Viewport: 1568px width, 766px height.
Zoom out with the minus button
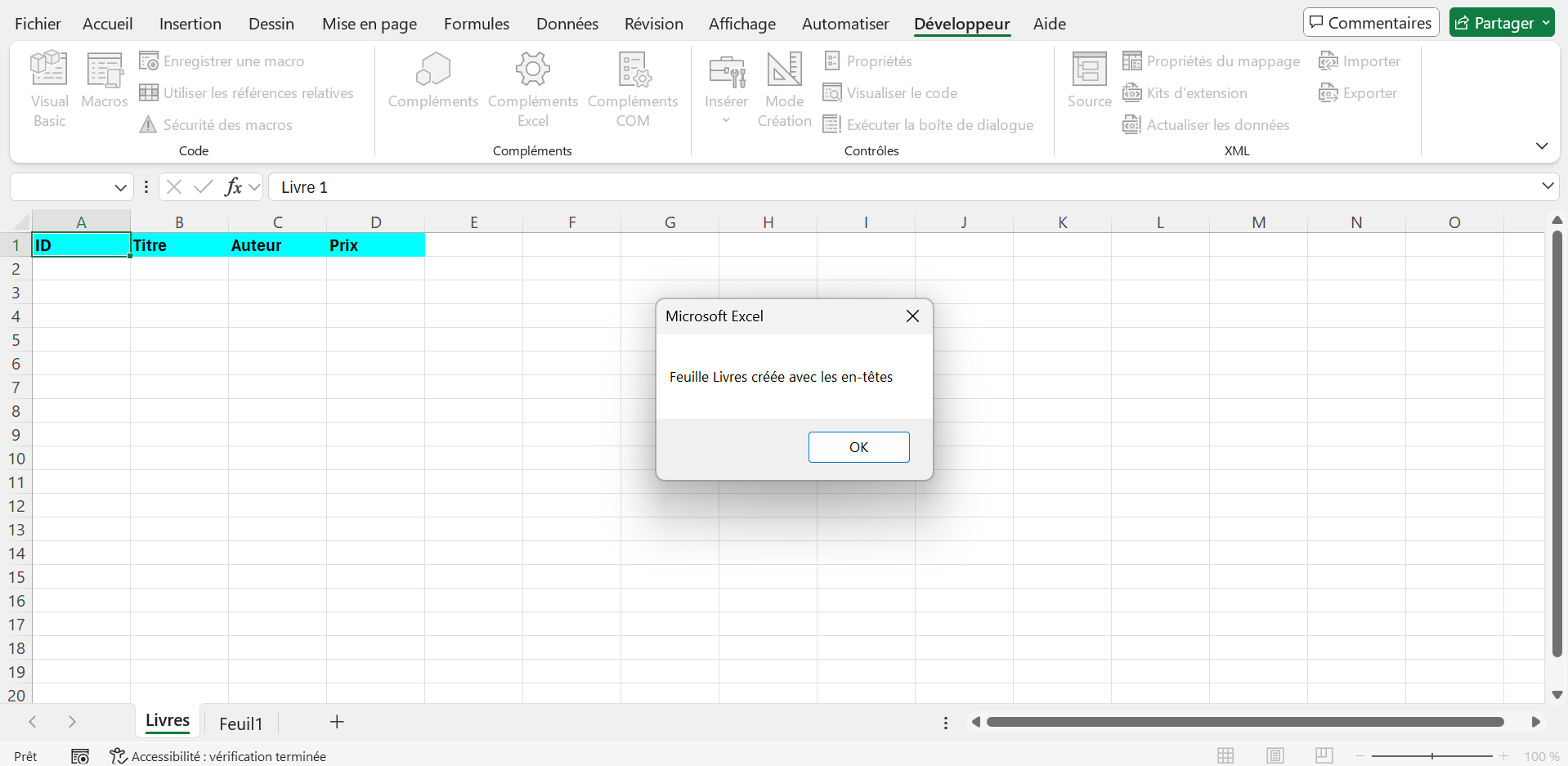pyautogui.click(x=1360, y=756)
